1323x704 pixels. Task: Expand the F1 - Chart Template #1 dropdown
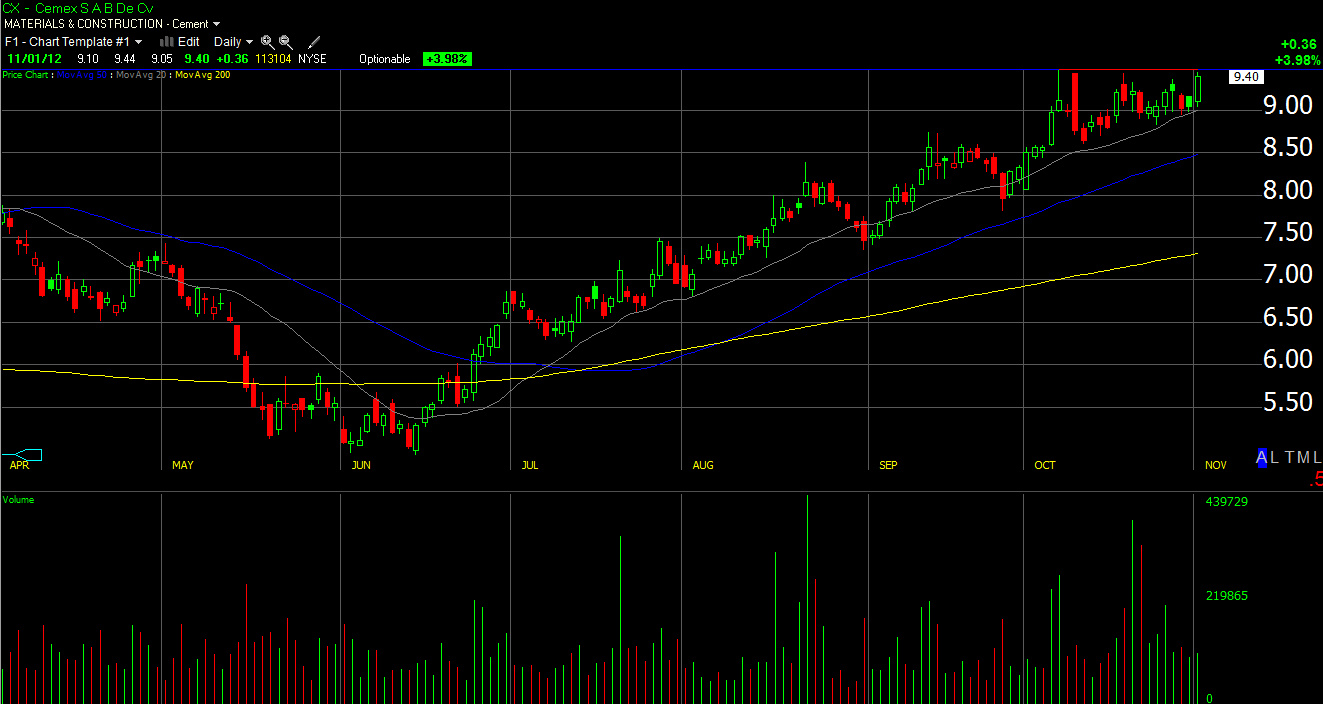(x=74, y=42)
